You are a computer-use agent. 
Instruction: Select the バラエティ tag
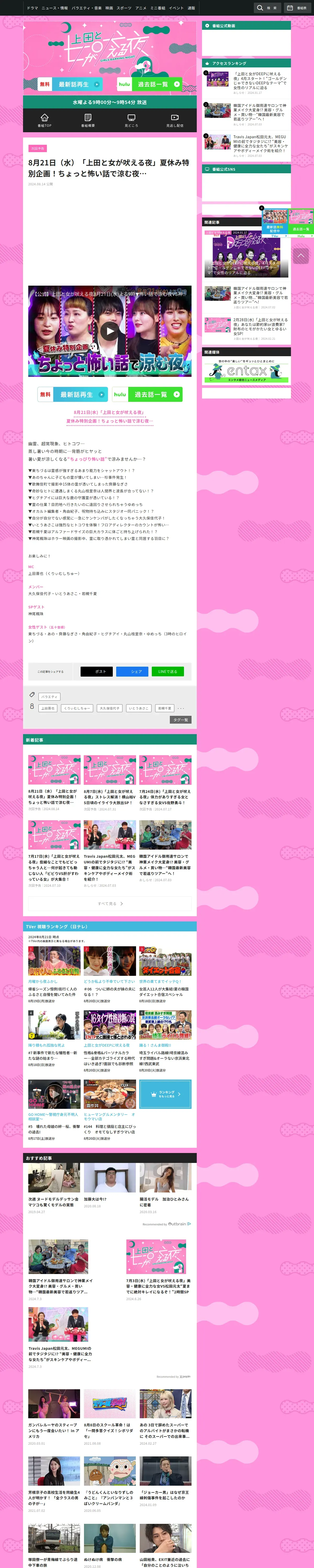[49, 696]
